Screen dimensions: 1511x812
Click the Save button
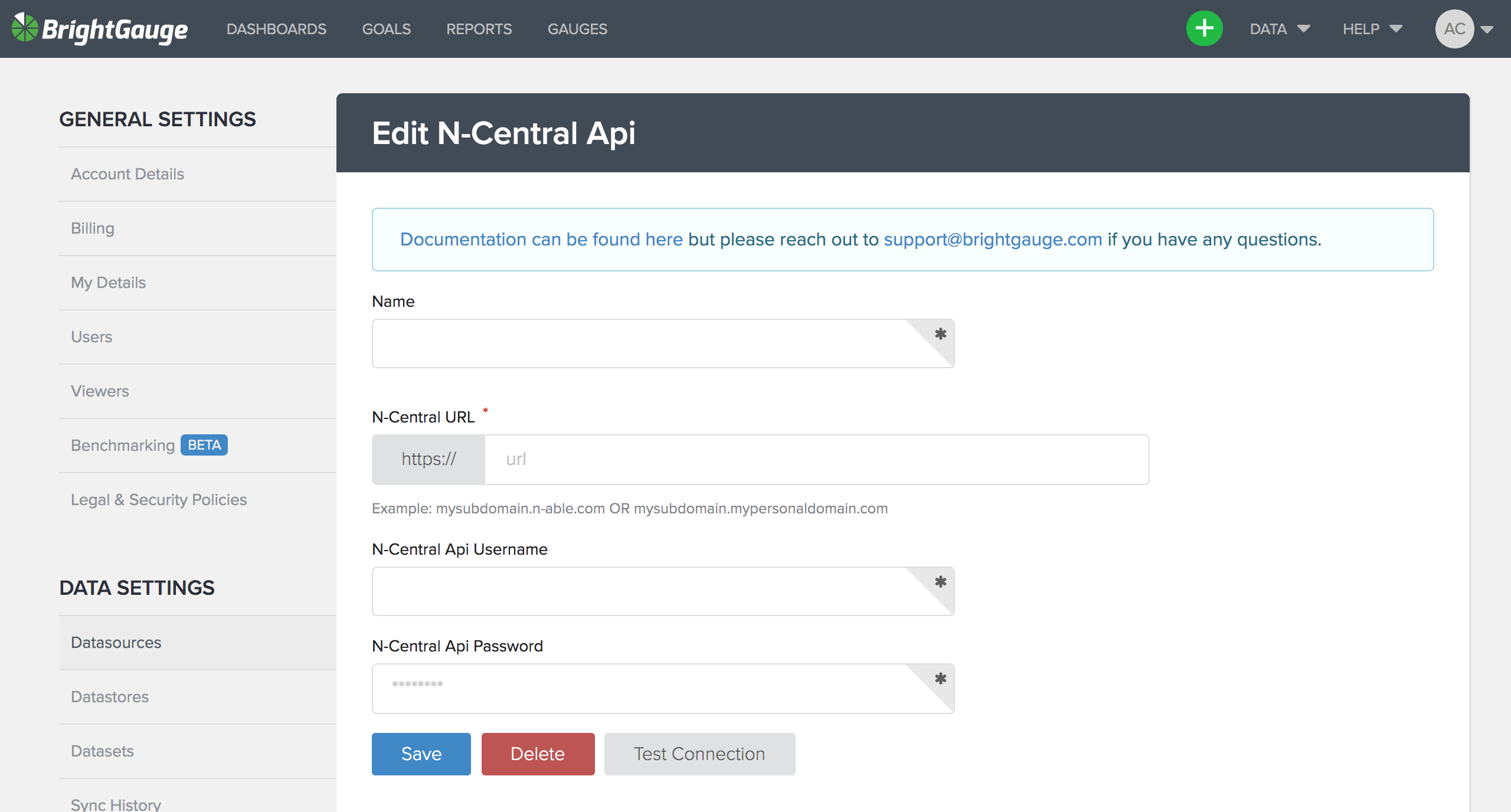pyautogui.click(x=421, y=754)
